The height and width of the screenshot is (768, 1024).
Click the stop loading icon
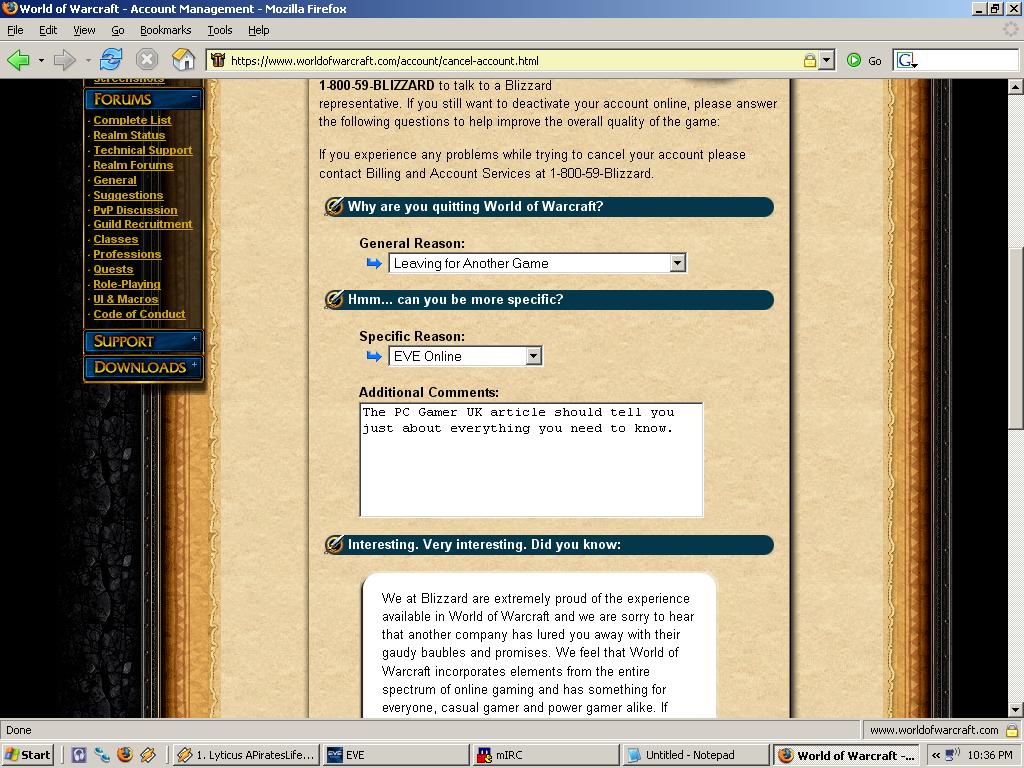point(147,60)
